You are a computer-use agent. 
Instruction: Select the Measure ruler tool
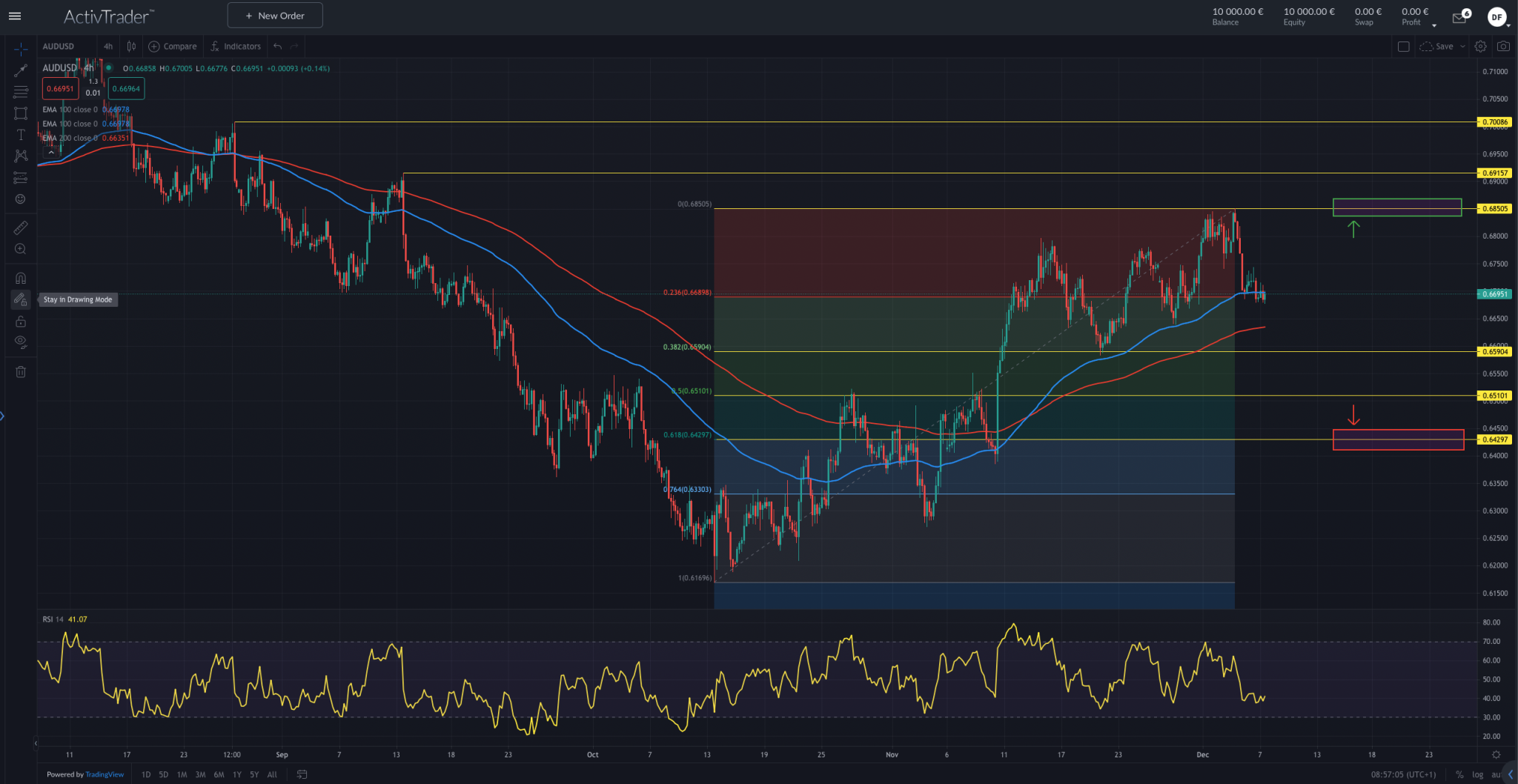[20, 227]
